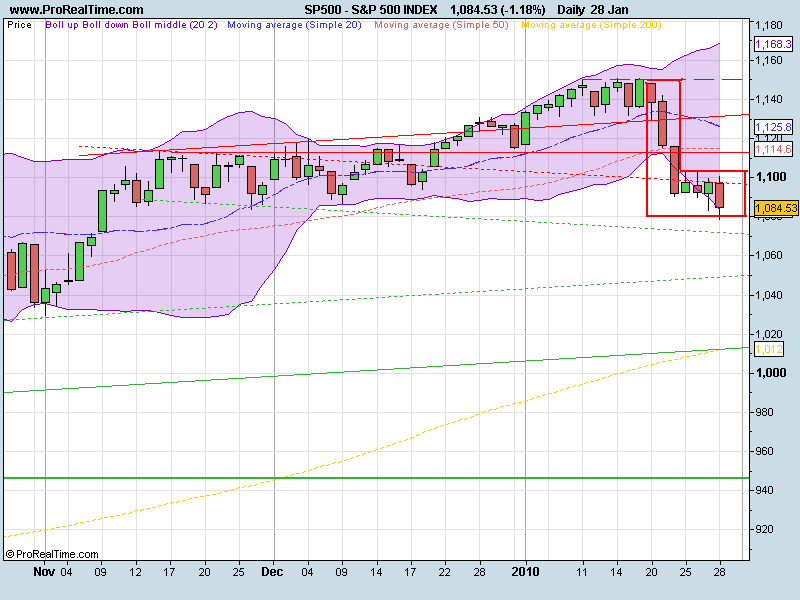
Task: Click the www.ProRealTime.com header text
Action: point(77,9)
